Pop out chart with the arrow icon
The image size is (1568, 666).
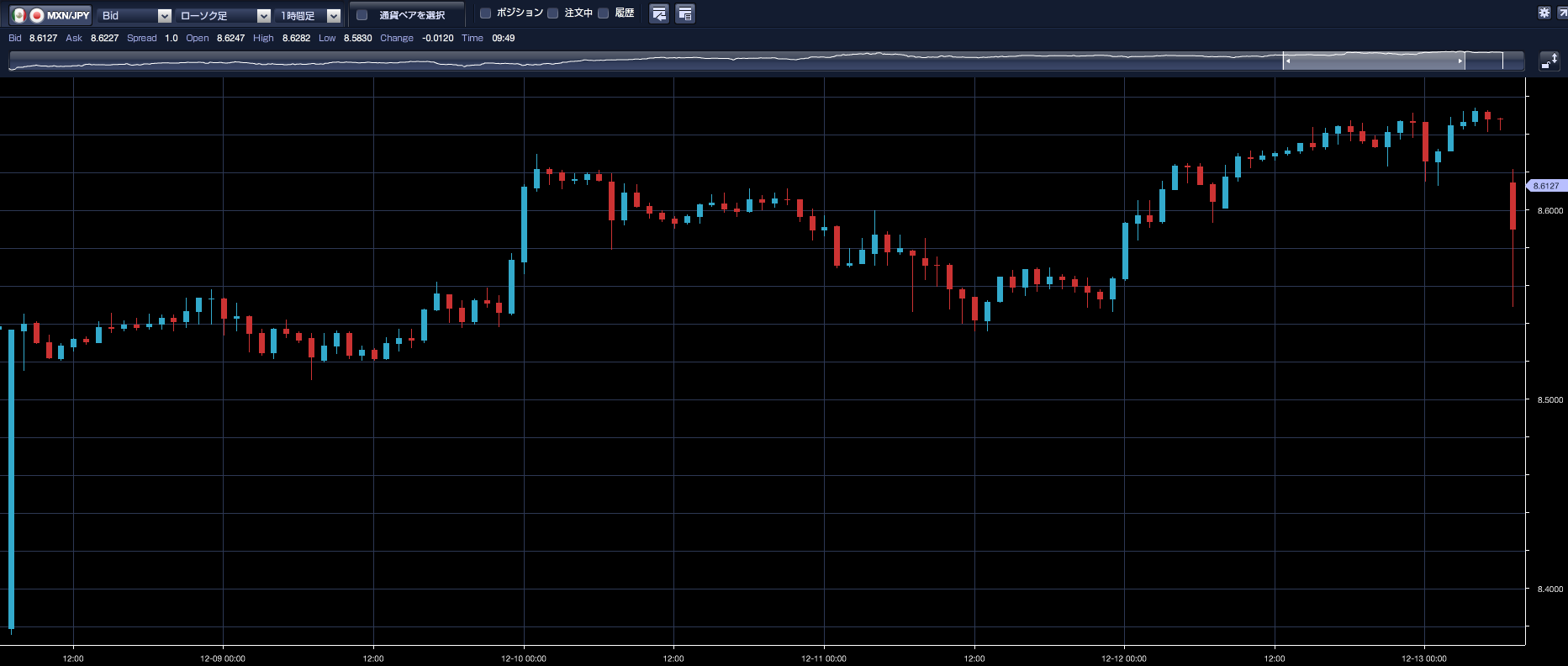coord(1562,13)
